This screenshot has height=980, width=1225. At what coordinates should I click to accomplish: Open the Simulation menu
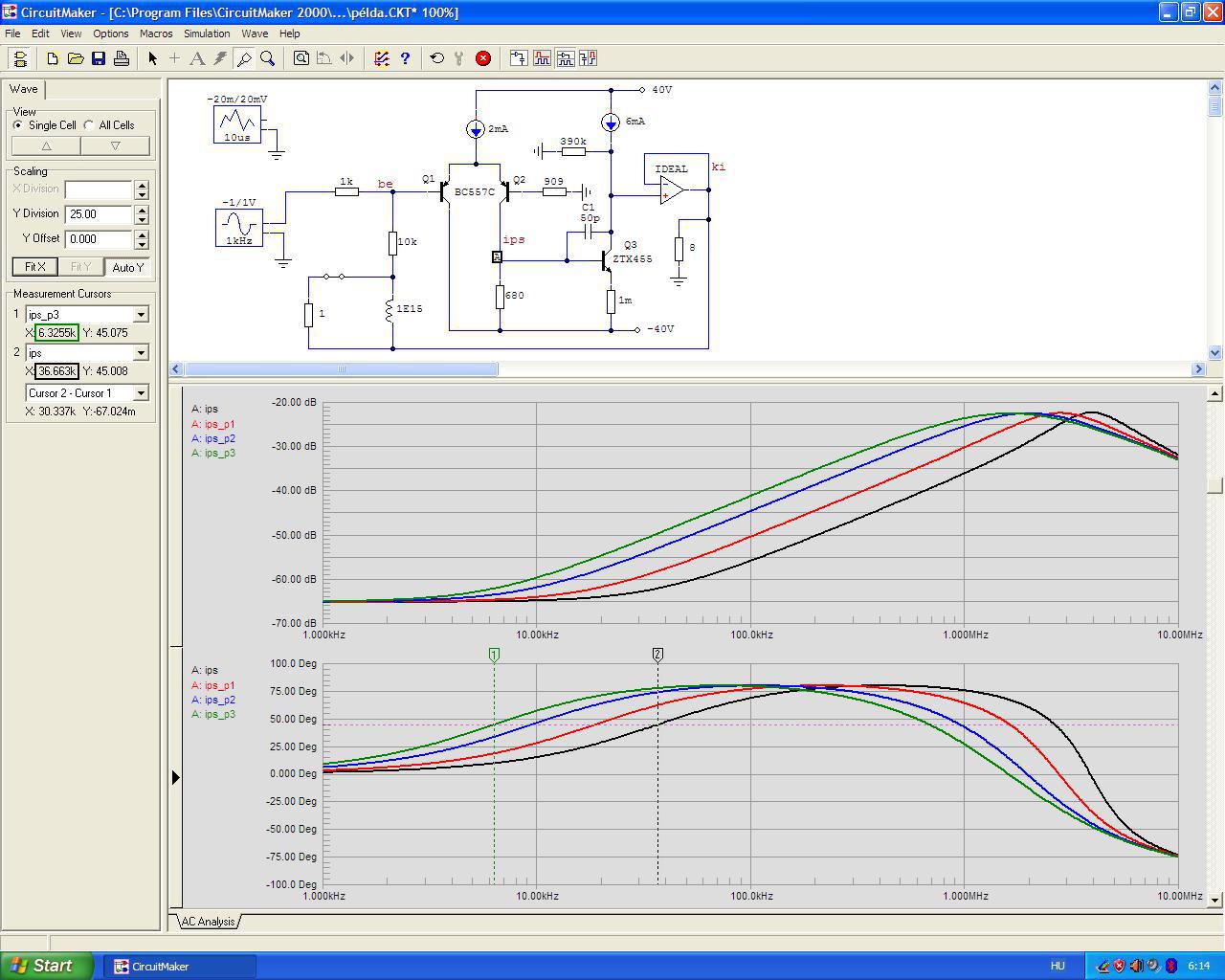207,33
